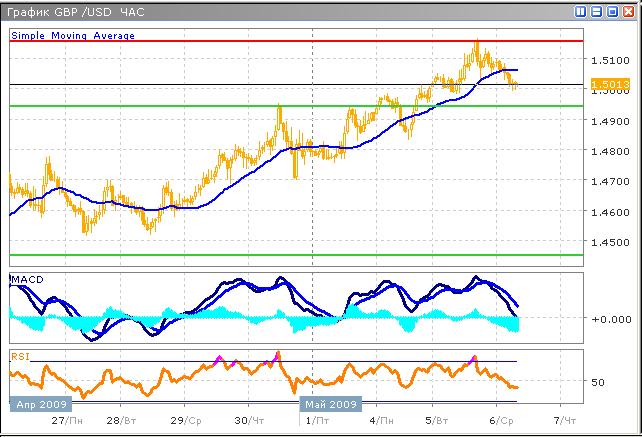The width and height of the screenshot is (642, 437).
Task: Select the red horizontal resistance line
Action: (300, 41)
